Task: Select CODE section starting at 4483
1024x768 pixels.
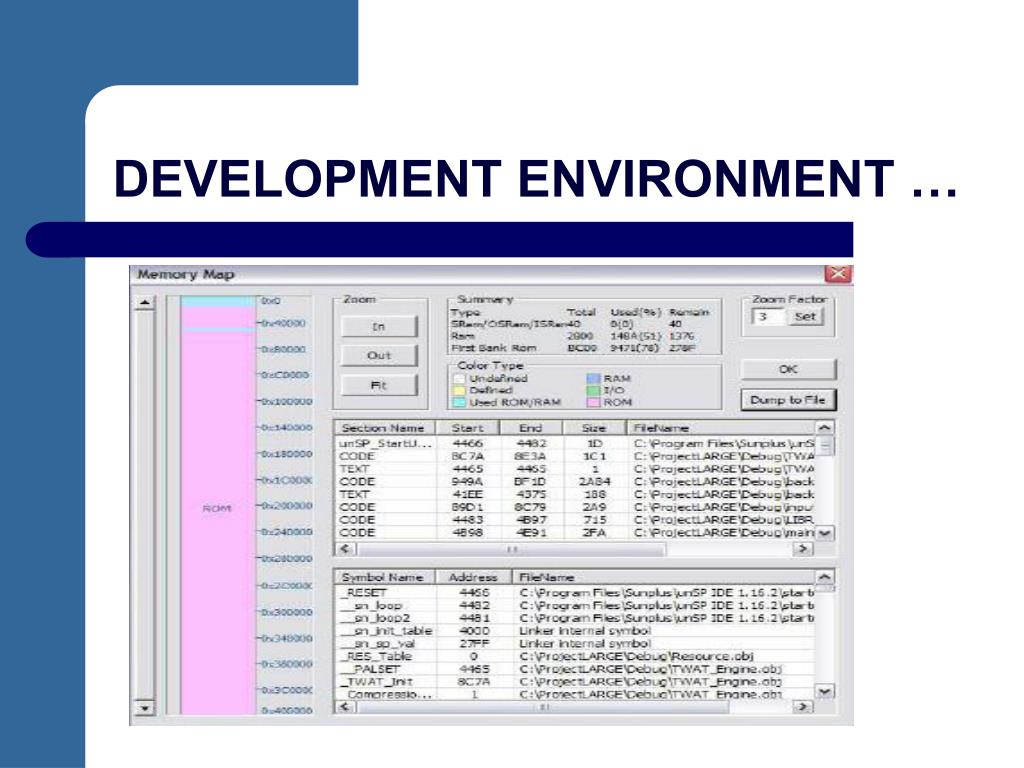Action: (x=575, y=520)
